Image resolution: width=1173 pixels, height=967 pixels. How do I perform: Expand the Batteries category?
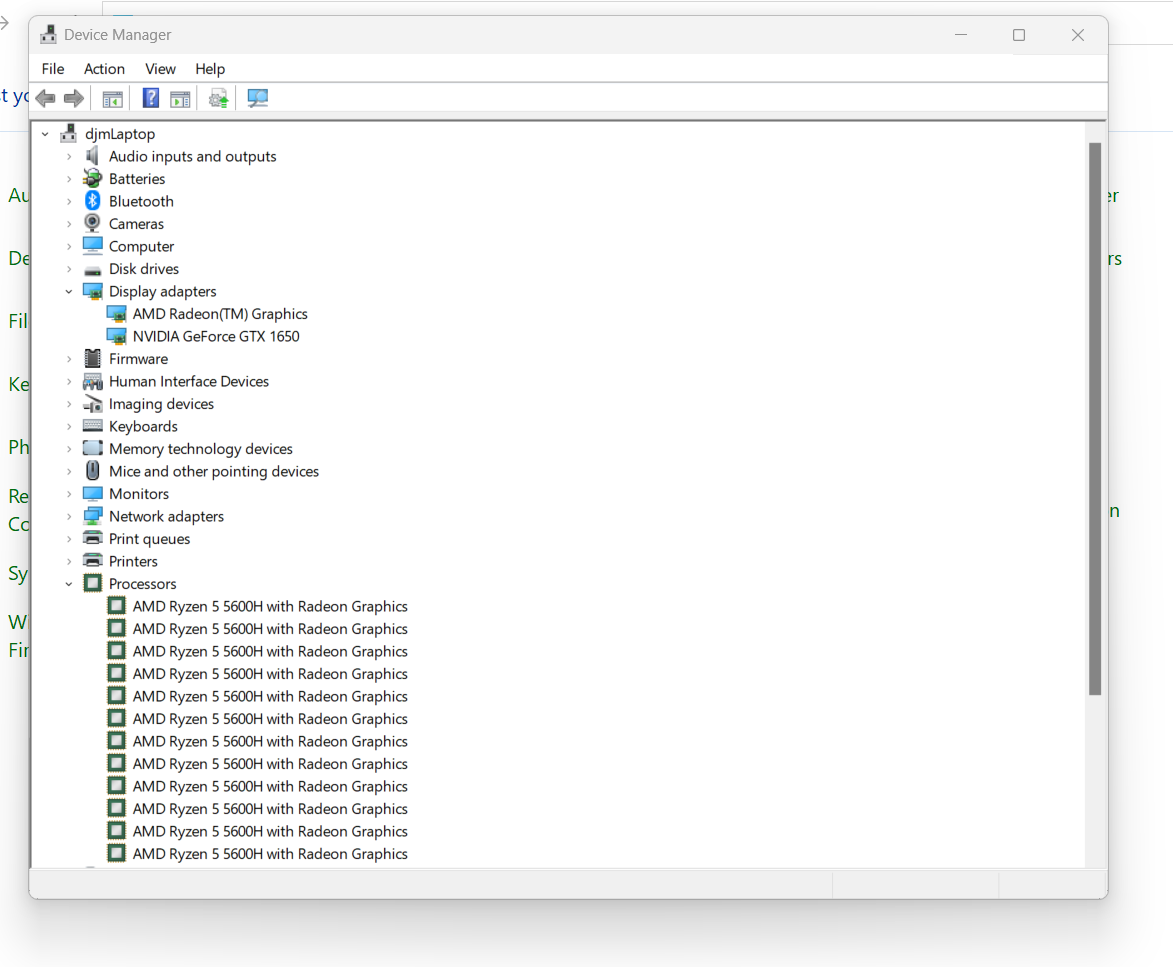pos(69,179)
